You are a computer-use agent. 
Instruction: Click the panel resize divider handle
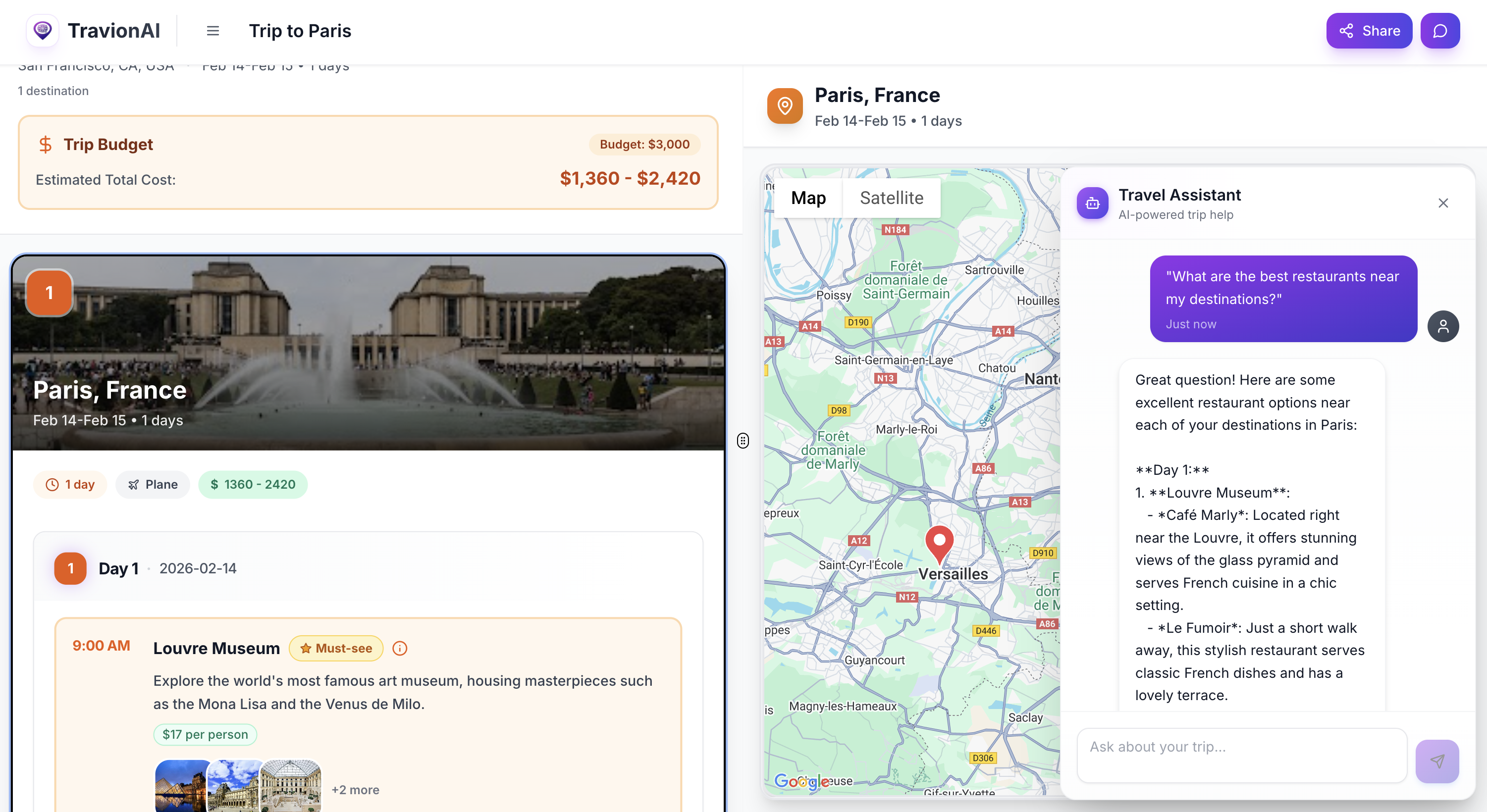[743, 441]
